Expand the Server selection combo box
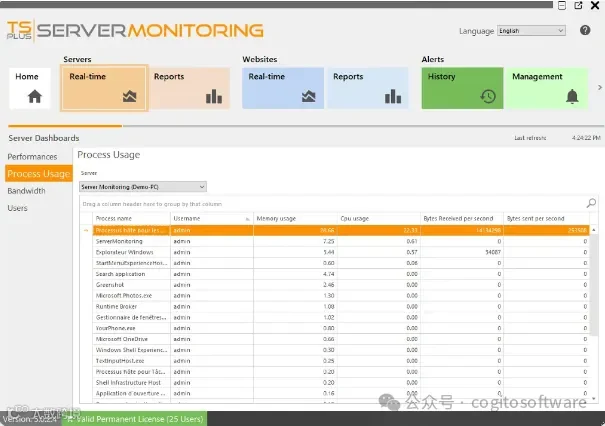Image resolution: width=605 pixels, height=426 pixels. point(143,187)
